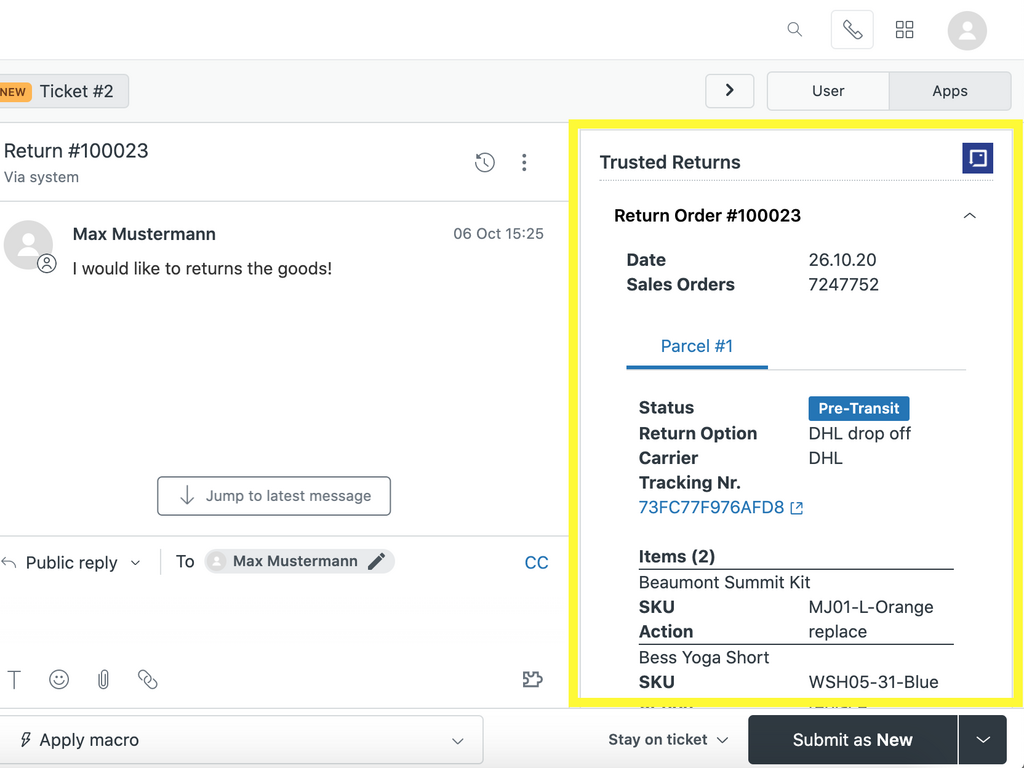Image resolution: width=1024 pixels, height=768 pixels.
Task: Edit recipient Max Mustermann pencil icon
Action: (377, 562)
